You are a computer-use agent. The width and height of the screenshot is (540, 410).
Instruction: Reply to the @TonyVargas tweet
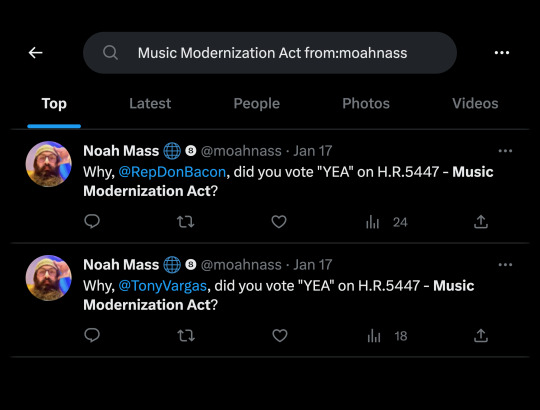92,336
